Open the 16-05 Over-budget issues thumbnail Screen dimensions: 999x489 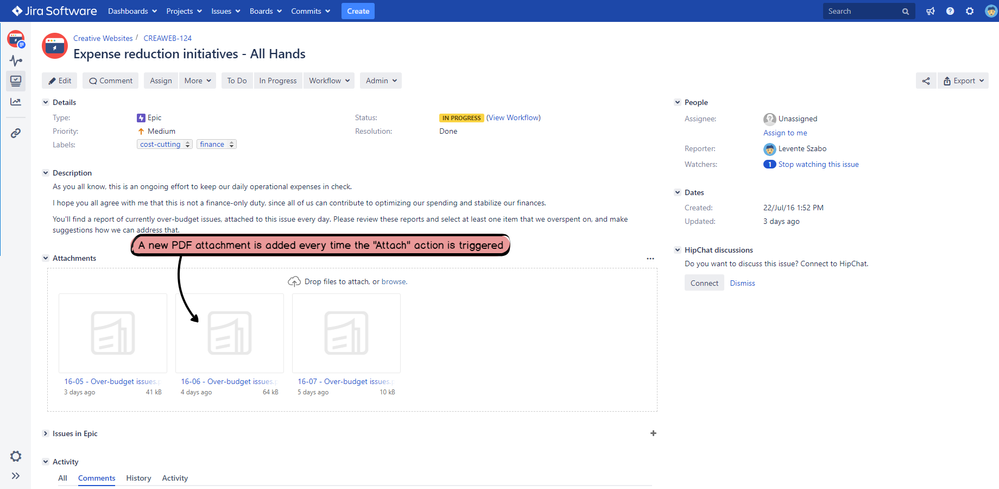coord(113,332)
